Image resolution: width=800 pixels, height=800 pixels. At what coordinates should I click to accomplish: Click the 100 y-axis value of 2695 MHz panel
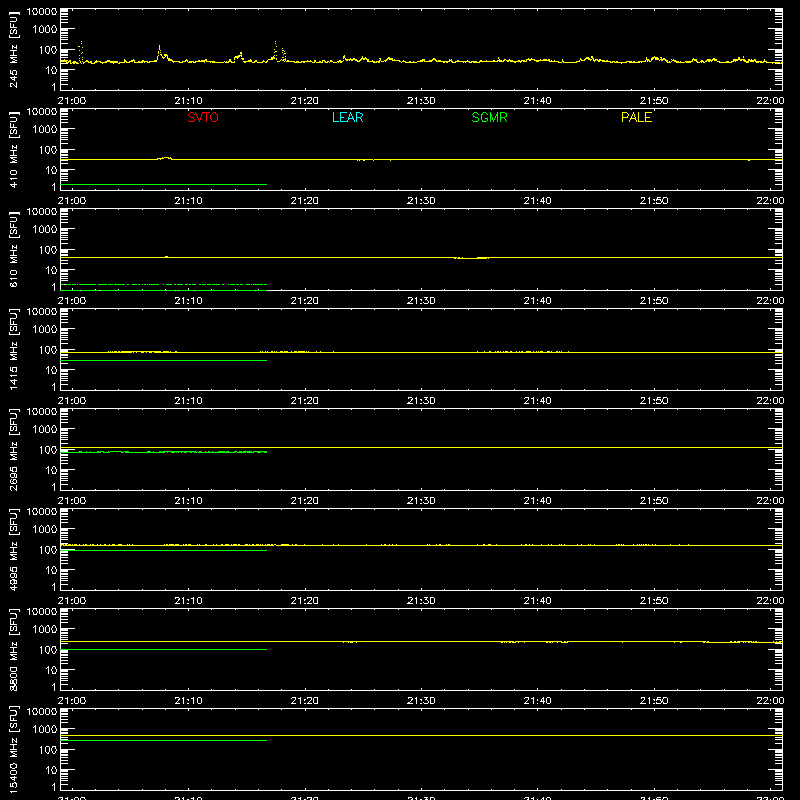pyautogui.click(x=48, y=449)
